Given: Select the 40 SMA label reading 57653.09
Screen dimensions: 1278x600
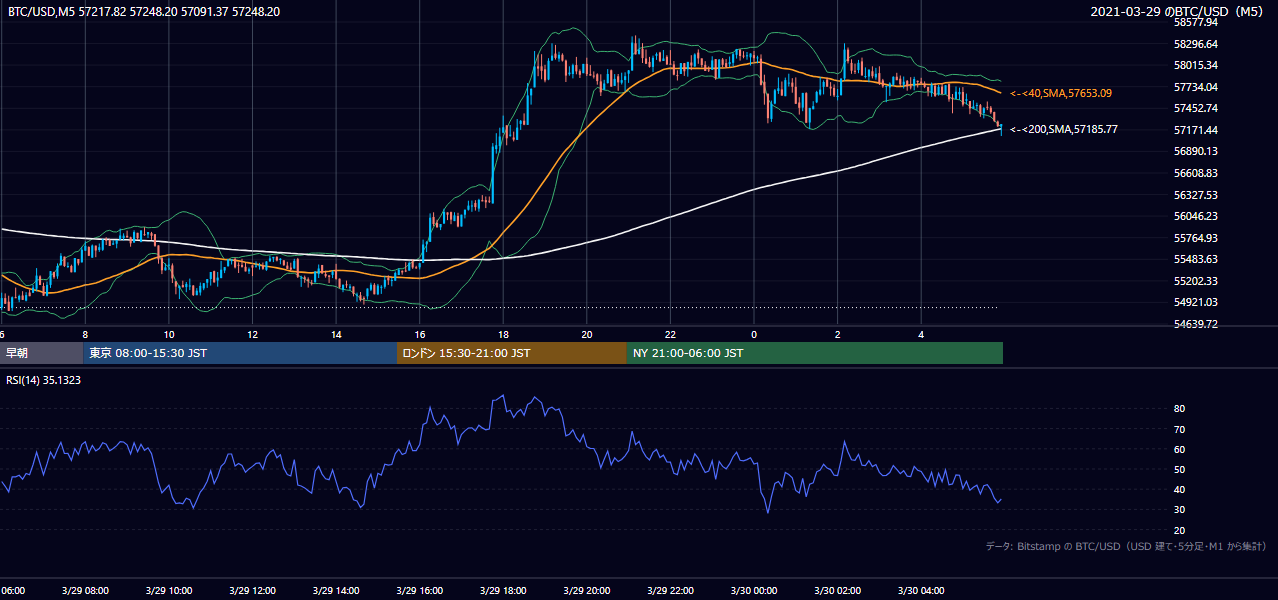Looking at the screenshot, I should (x=1061, y=93).
